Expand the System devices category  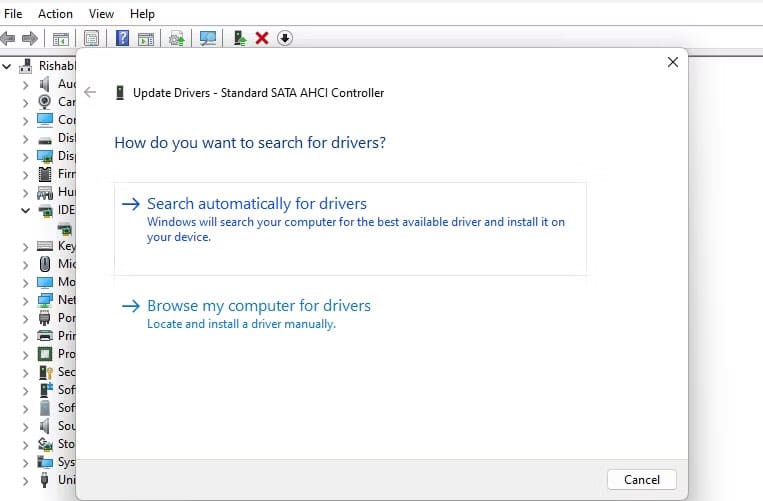click(25, 463)
